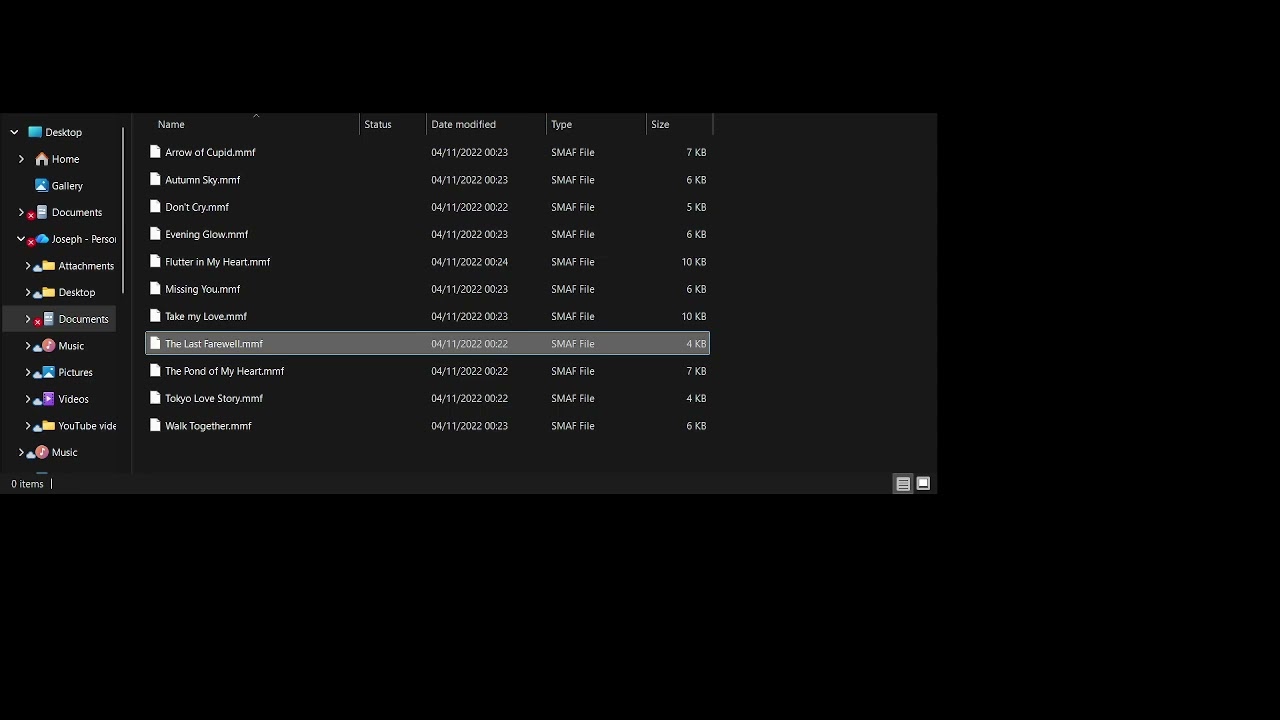The width and height of the screenshot is (1280, 720).
Task: Click the Walk Together.mmf file icon
Action: [x=155, y=425]
